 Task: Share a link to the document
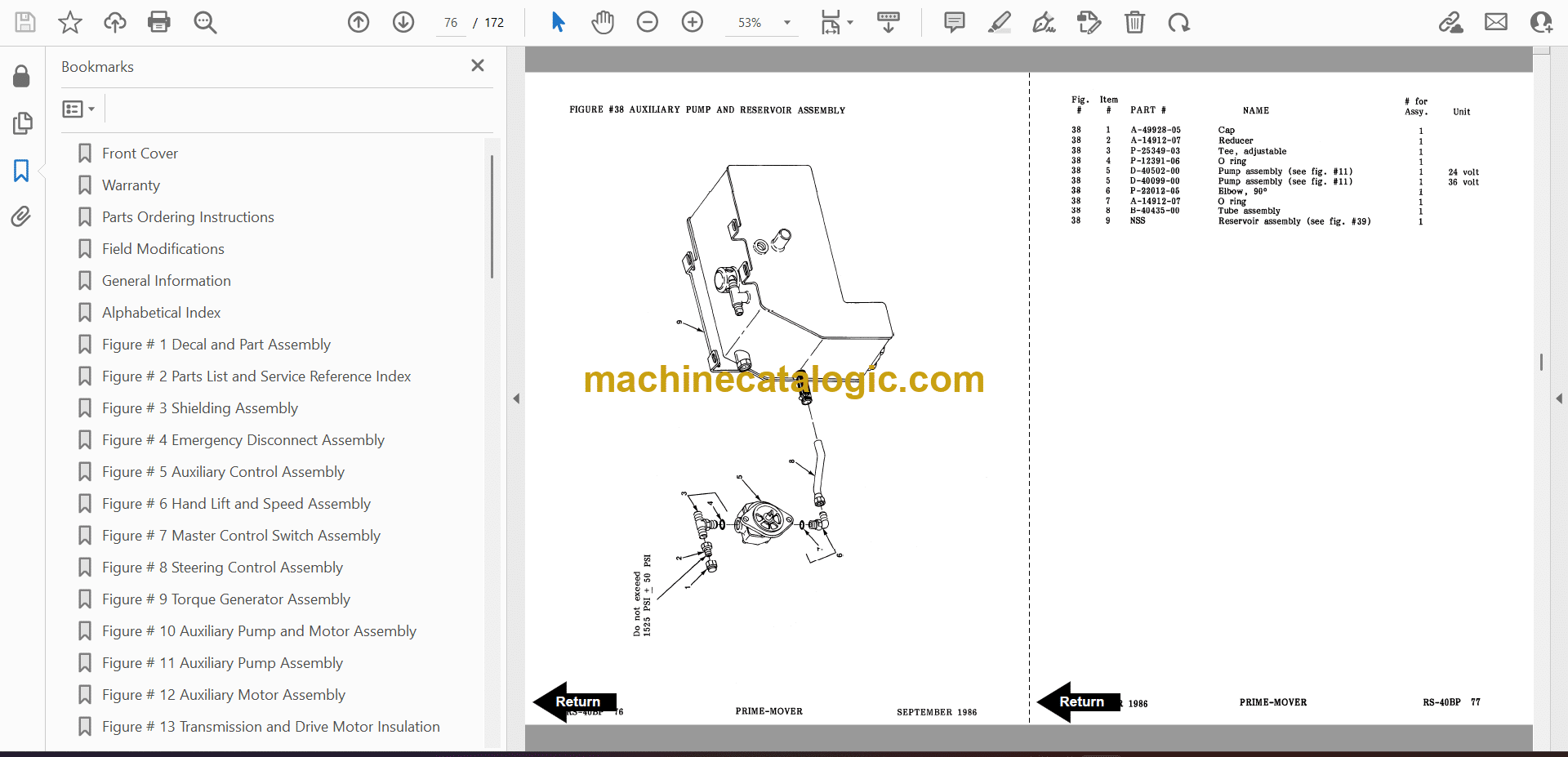(x=1451, y=22)
